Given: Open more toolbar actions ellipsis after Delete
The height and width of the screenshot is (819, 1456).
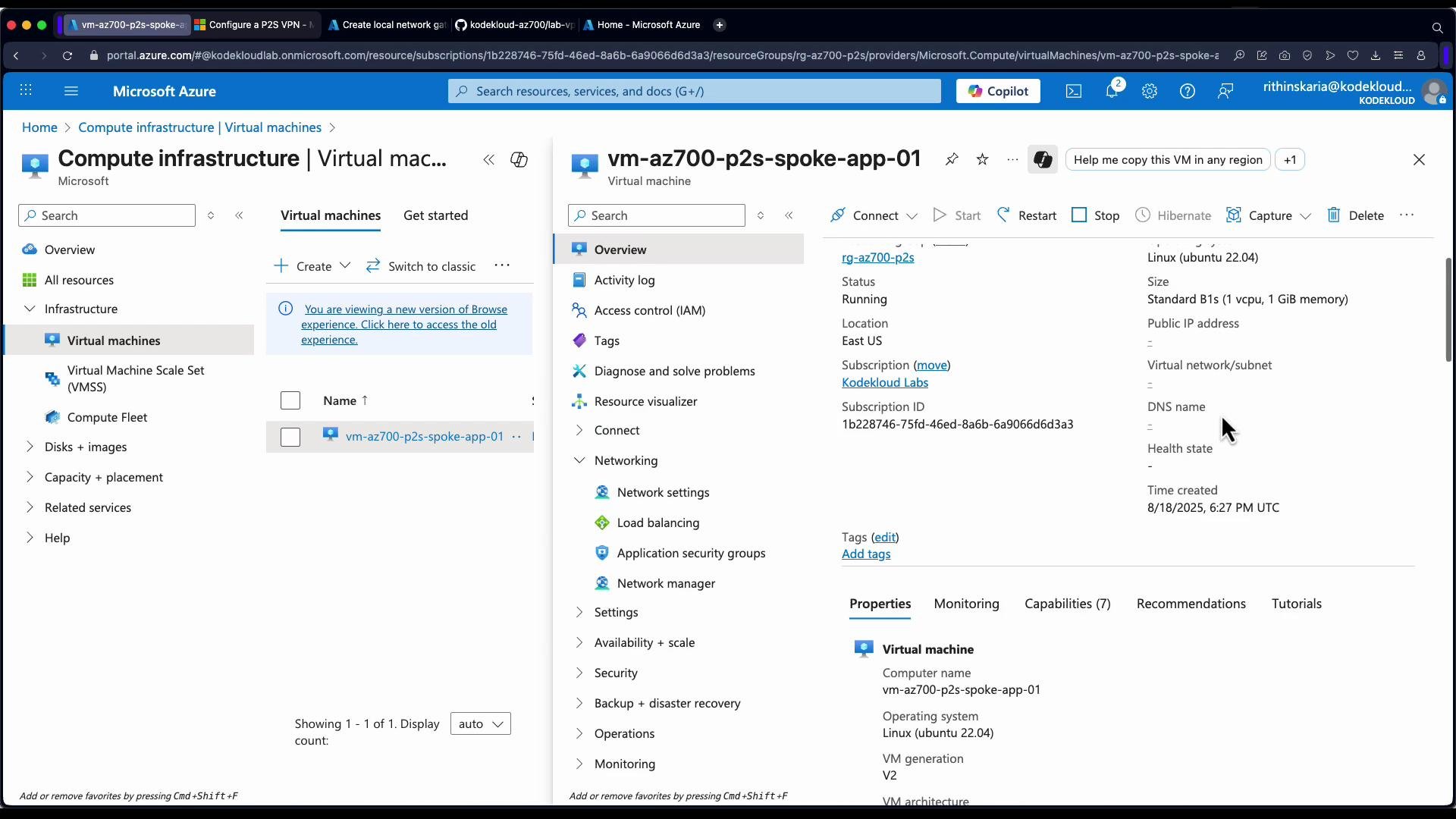Looking at the screenshot, I should point(1407,215).
